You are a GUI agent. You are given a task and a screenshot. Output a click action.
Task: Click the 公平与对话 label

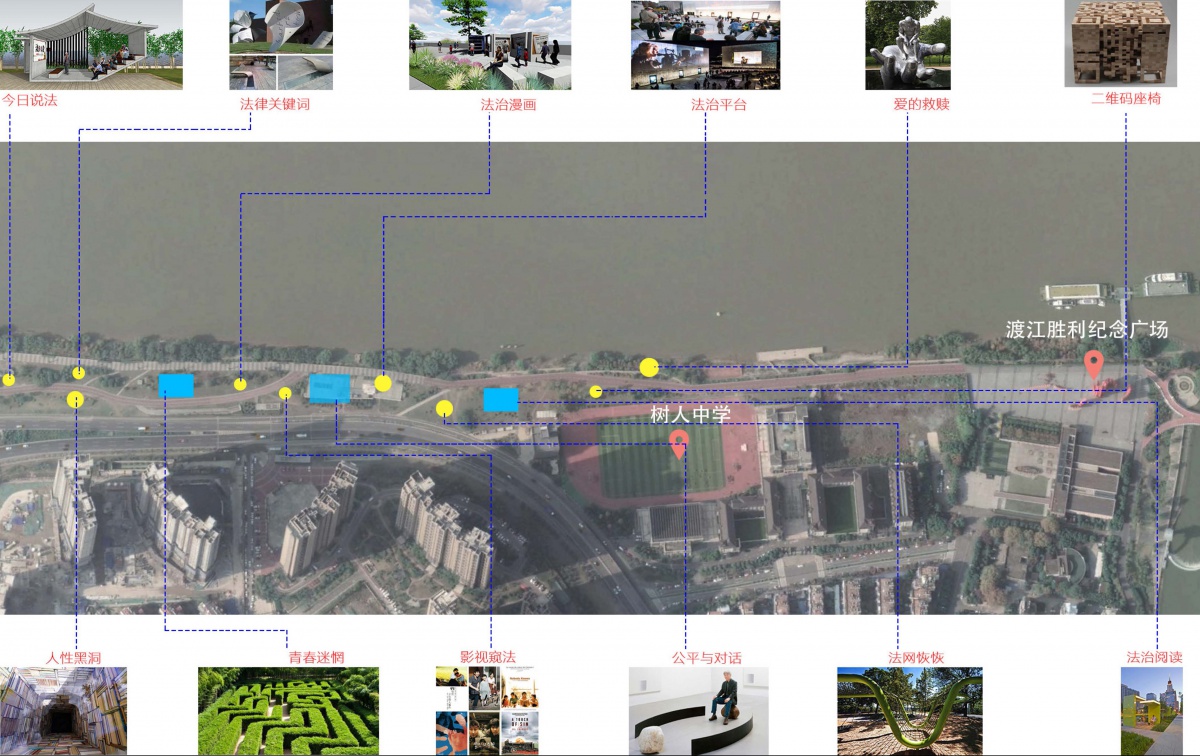coord(706,657)
